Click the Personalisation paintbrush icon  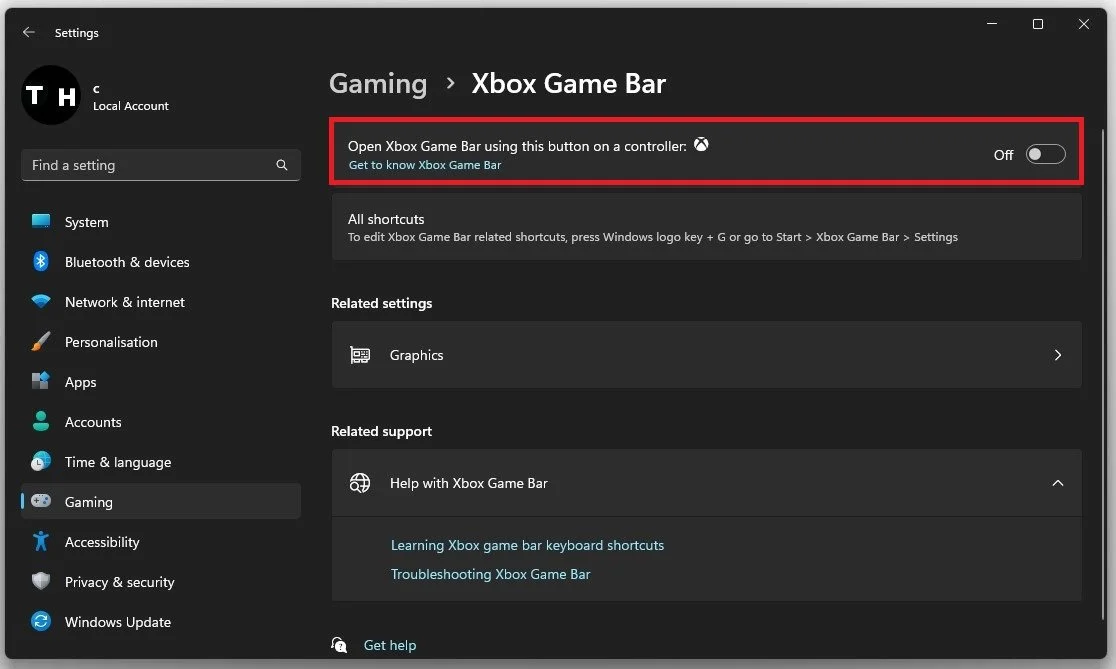click(x=41, y=342)
